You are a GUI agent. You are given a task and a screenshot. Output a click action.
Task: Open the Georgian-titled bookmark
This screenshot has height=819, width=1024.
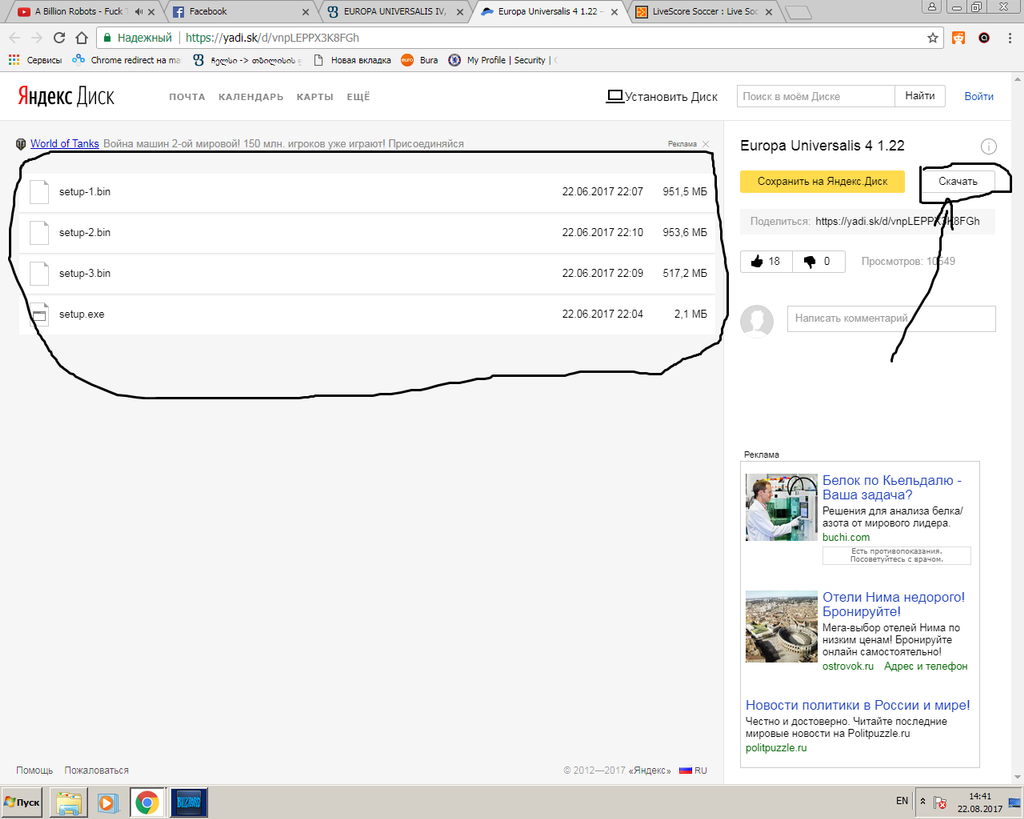tap(248, 60)
